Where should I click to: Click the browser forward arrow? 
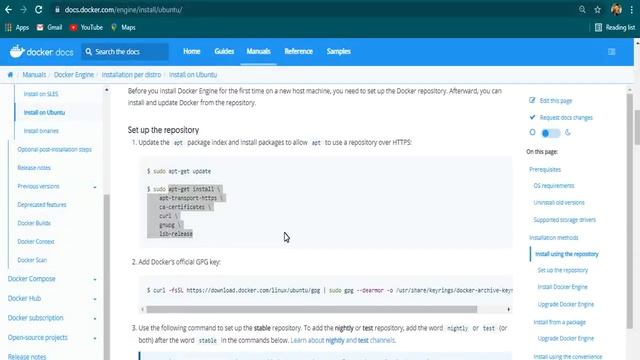click(23, 9)
